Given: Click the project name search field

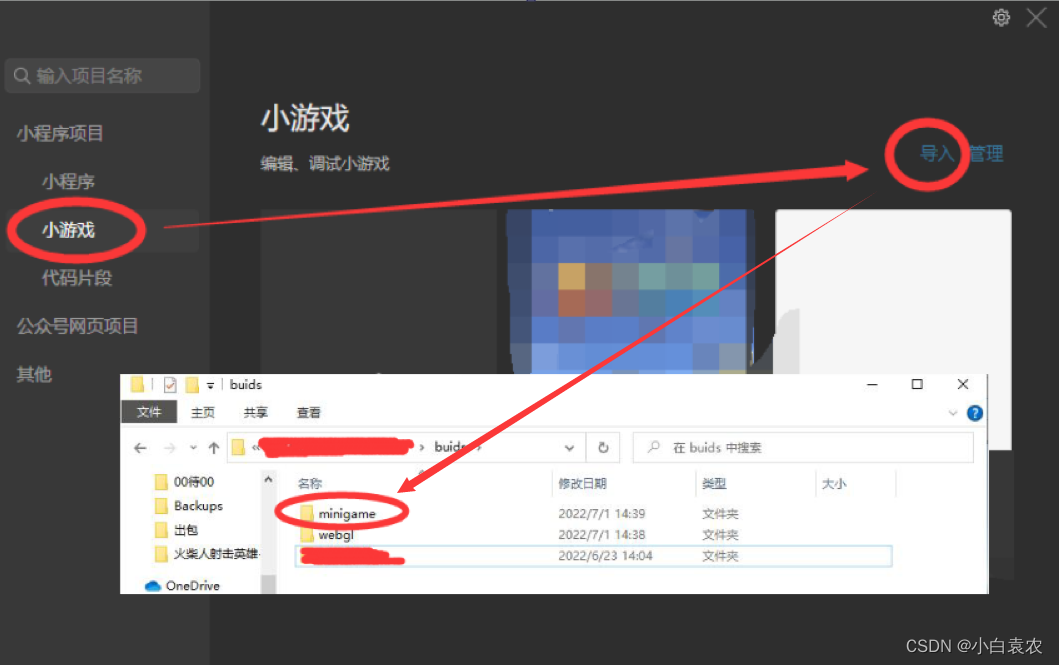Looking at the screenshot, I should [x=103, y=76].
